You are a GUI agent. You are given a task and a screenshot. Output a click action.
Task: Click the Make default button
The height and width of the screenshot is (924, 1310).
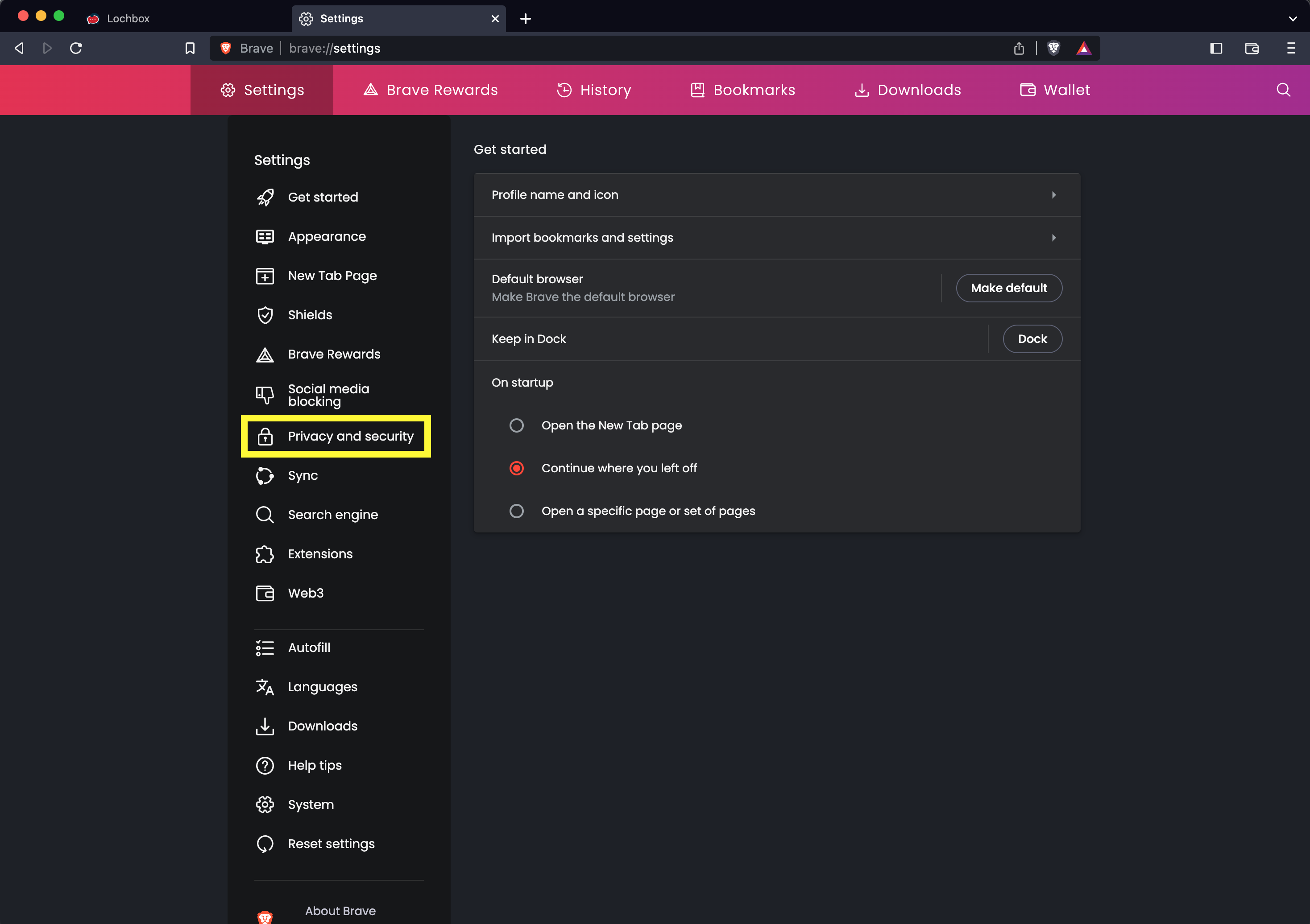(1009, 288)
